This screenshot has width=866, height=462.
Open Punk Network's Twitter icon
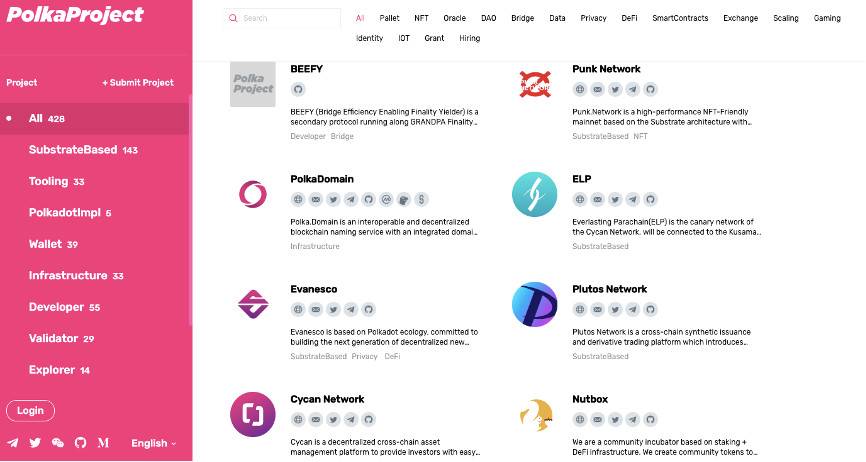pos(615,89)
